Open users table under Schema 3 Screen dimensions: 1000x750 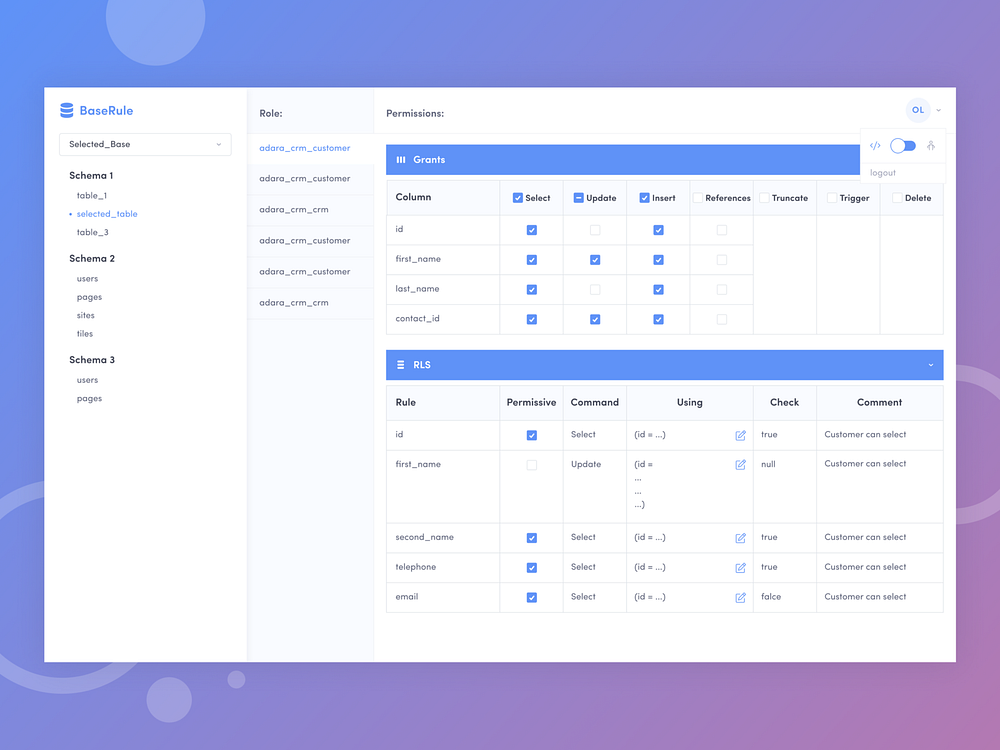click(87, 380)
